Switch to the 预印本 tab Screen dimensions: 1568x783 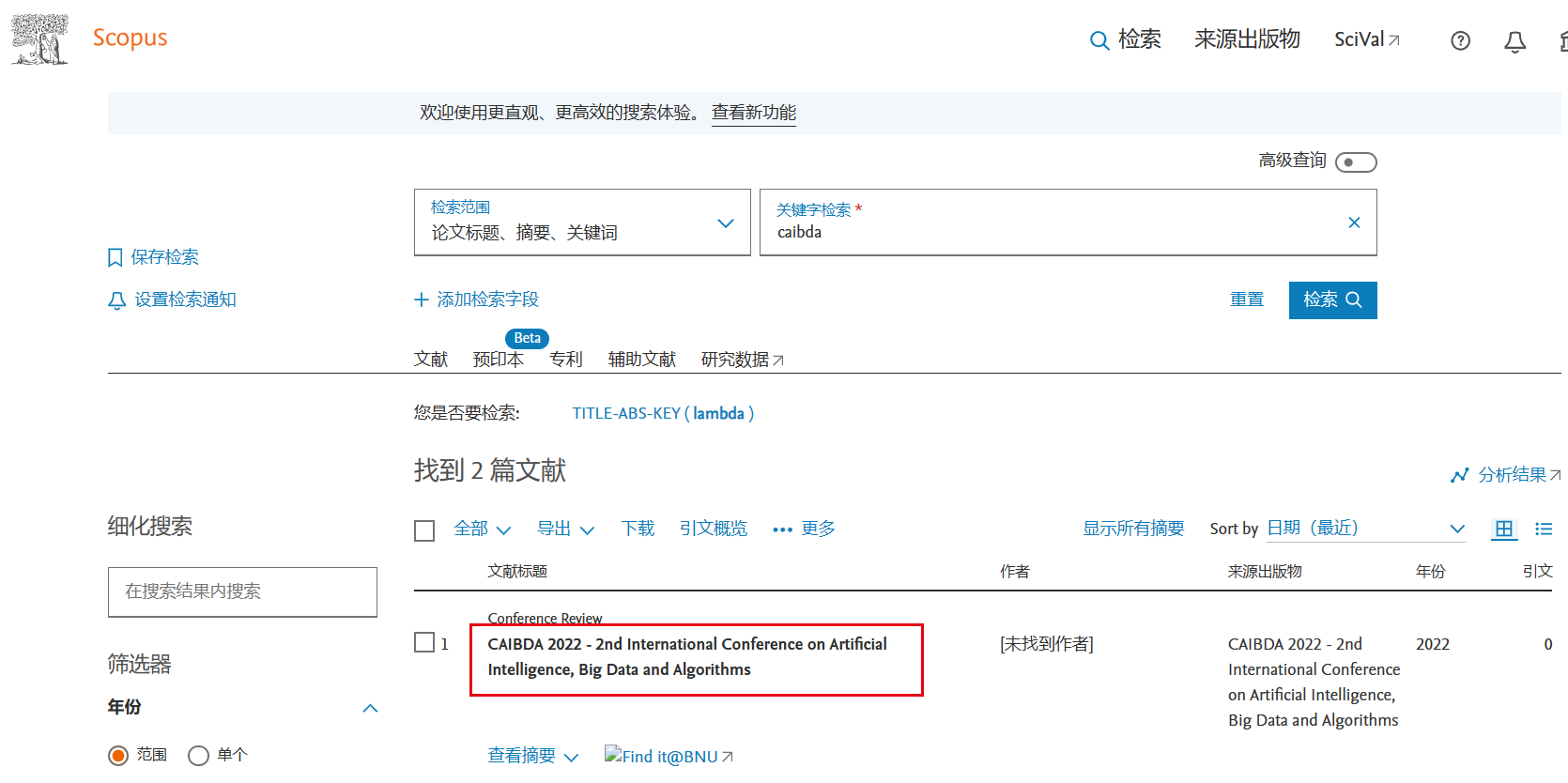pos(499,360)
